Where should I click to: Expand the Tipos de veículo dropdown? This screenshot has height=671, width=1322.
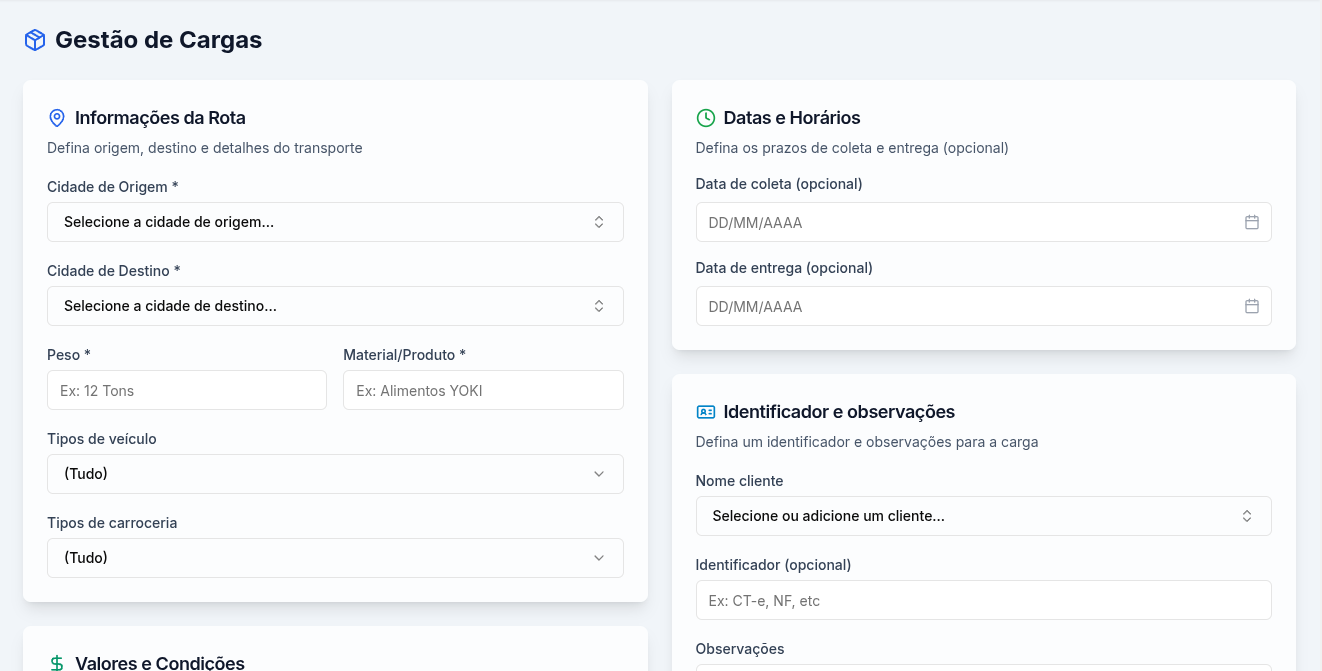click(x=335, y=474)
